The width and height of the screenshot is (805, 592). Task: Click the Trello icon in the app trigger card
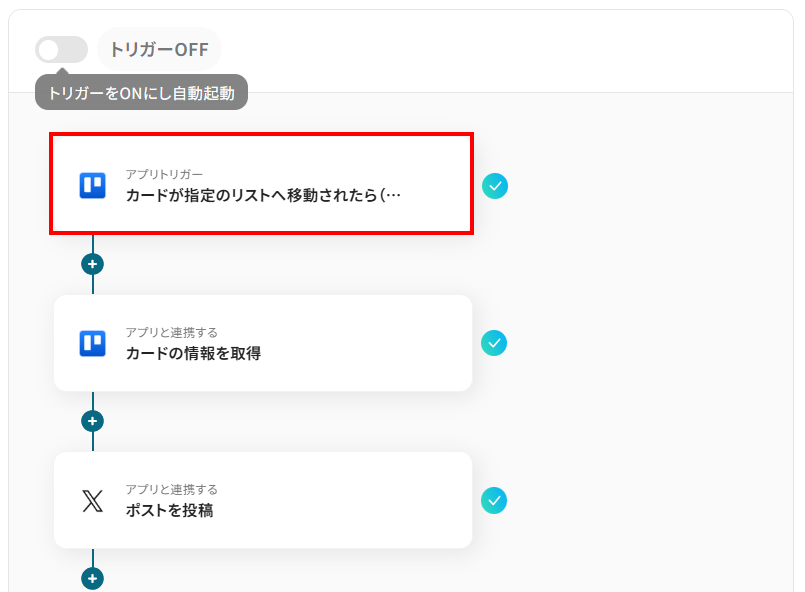(92, 185)
